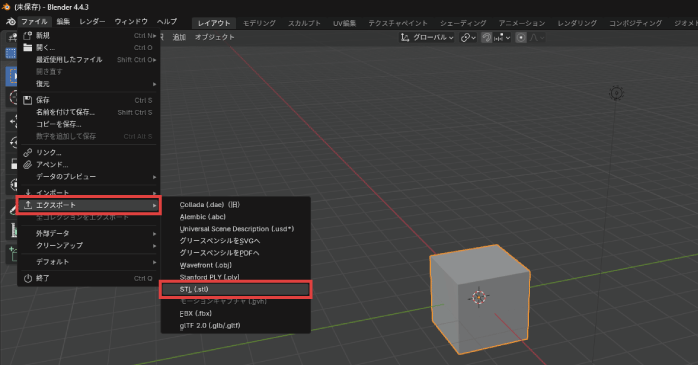
Task: Export as Wavefront (.obj)
Action: tap(235, 265)
